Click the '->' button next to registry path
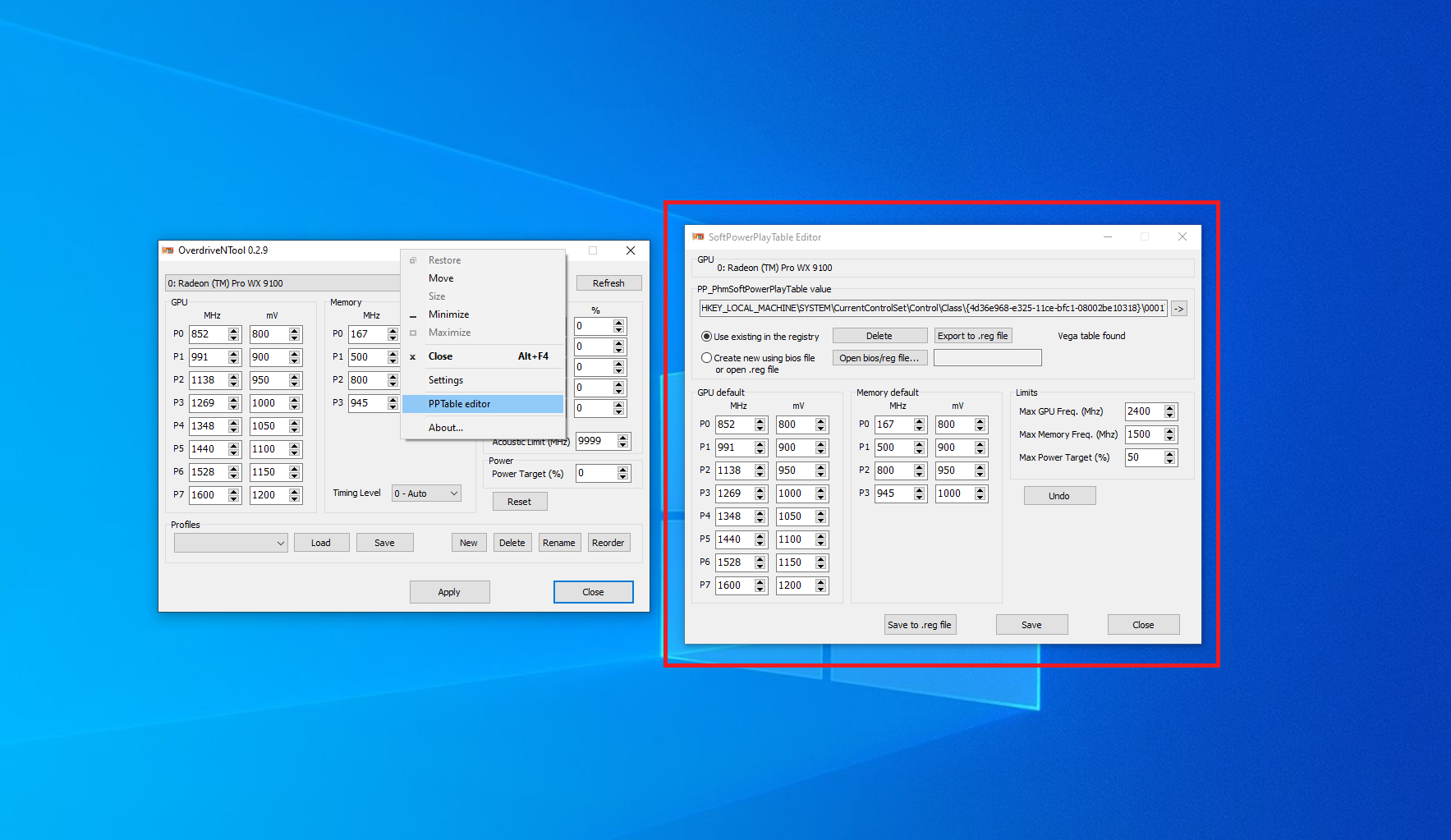The image size is (1451, 840). click(x=1178, y=309)
